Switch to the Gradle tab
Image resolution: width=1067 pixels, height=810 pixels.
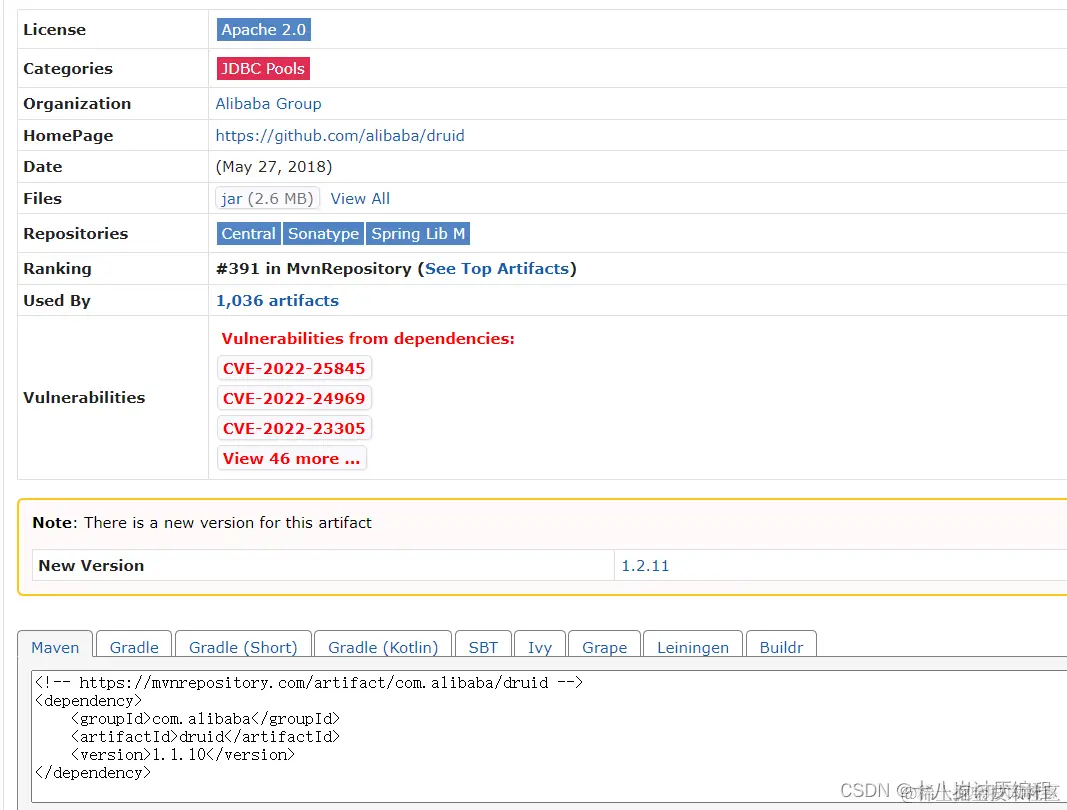pos(133,647)
